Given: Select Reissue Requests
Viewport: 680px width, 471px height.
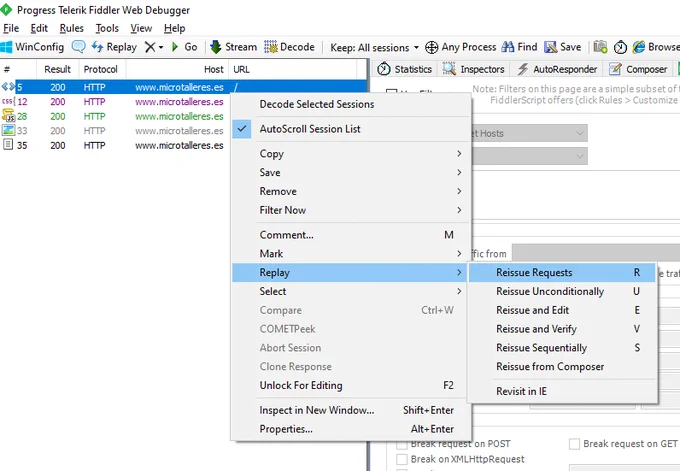Looking at the screenshot, I should click(562, 272).
